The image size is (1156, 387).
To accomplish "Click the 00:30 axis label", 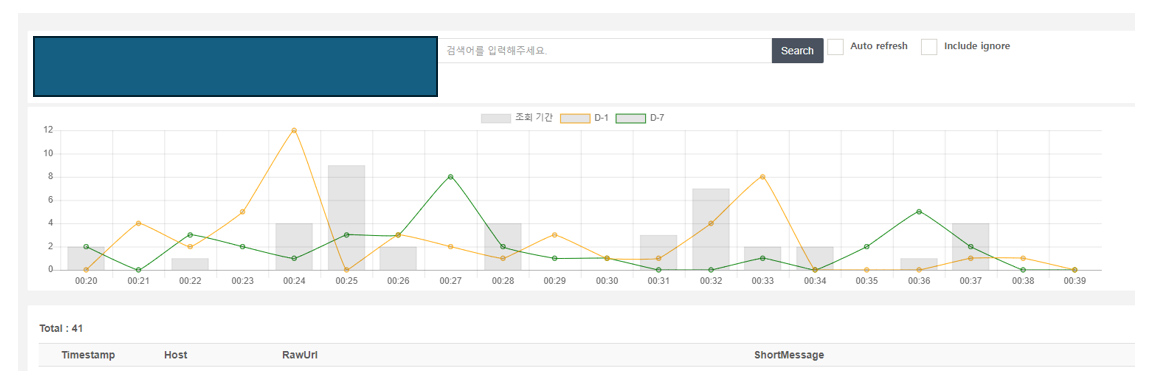I will 607,281.
